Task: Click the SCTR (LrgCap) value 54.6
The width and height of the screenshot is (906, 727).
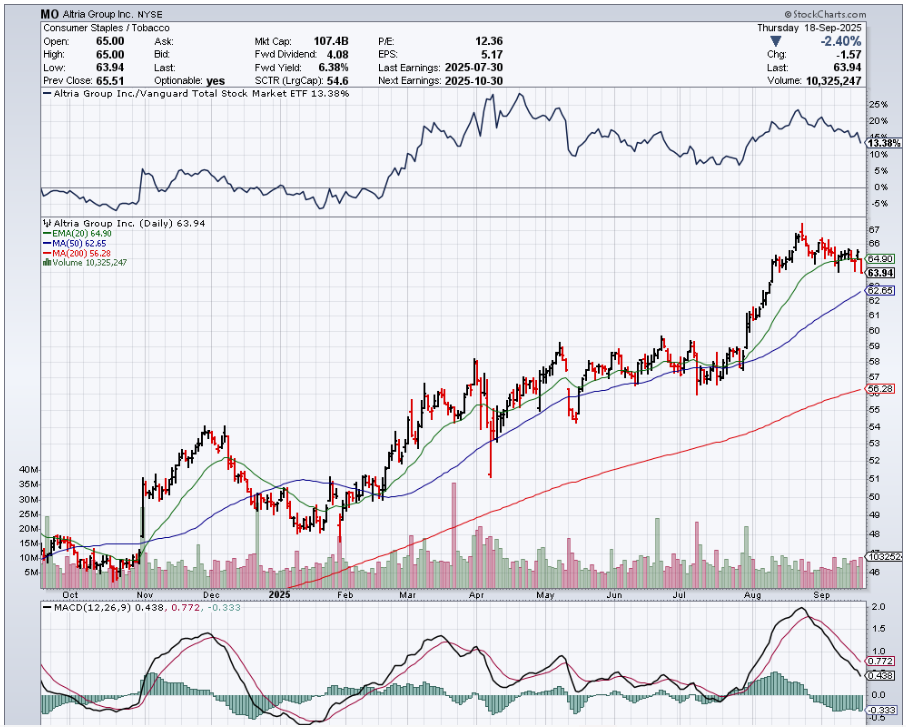Action: (338, 81)
